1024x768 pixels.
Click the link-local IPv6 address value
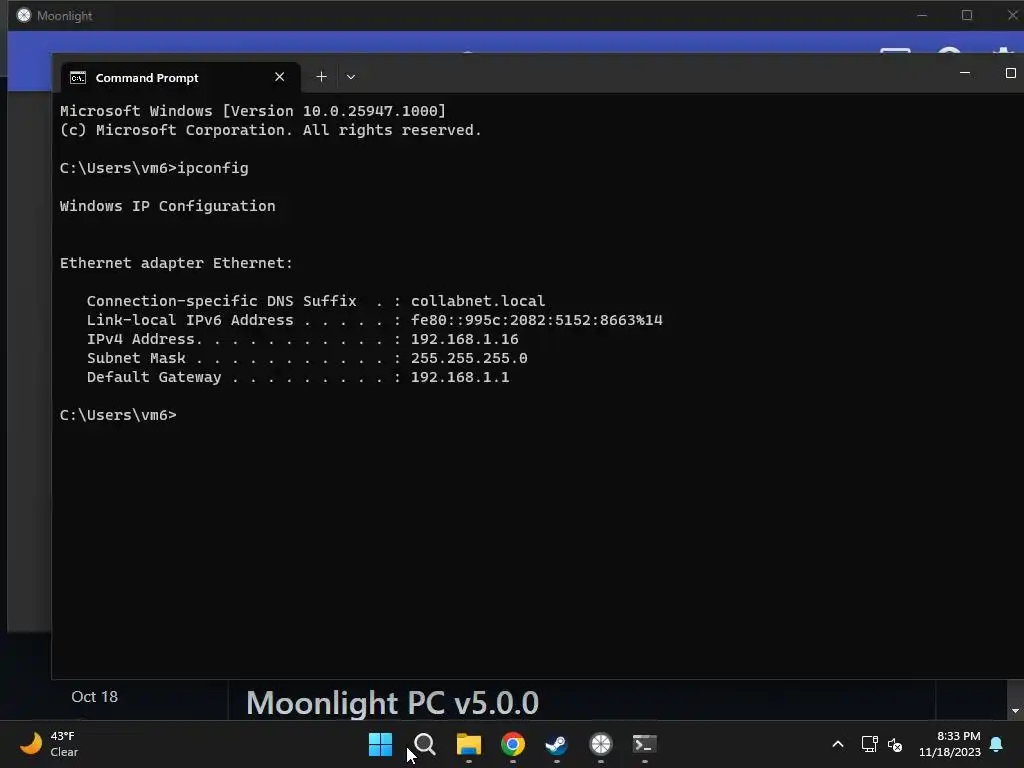pyautogui.click(x=537, y=320)
